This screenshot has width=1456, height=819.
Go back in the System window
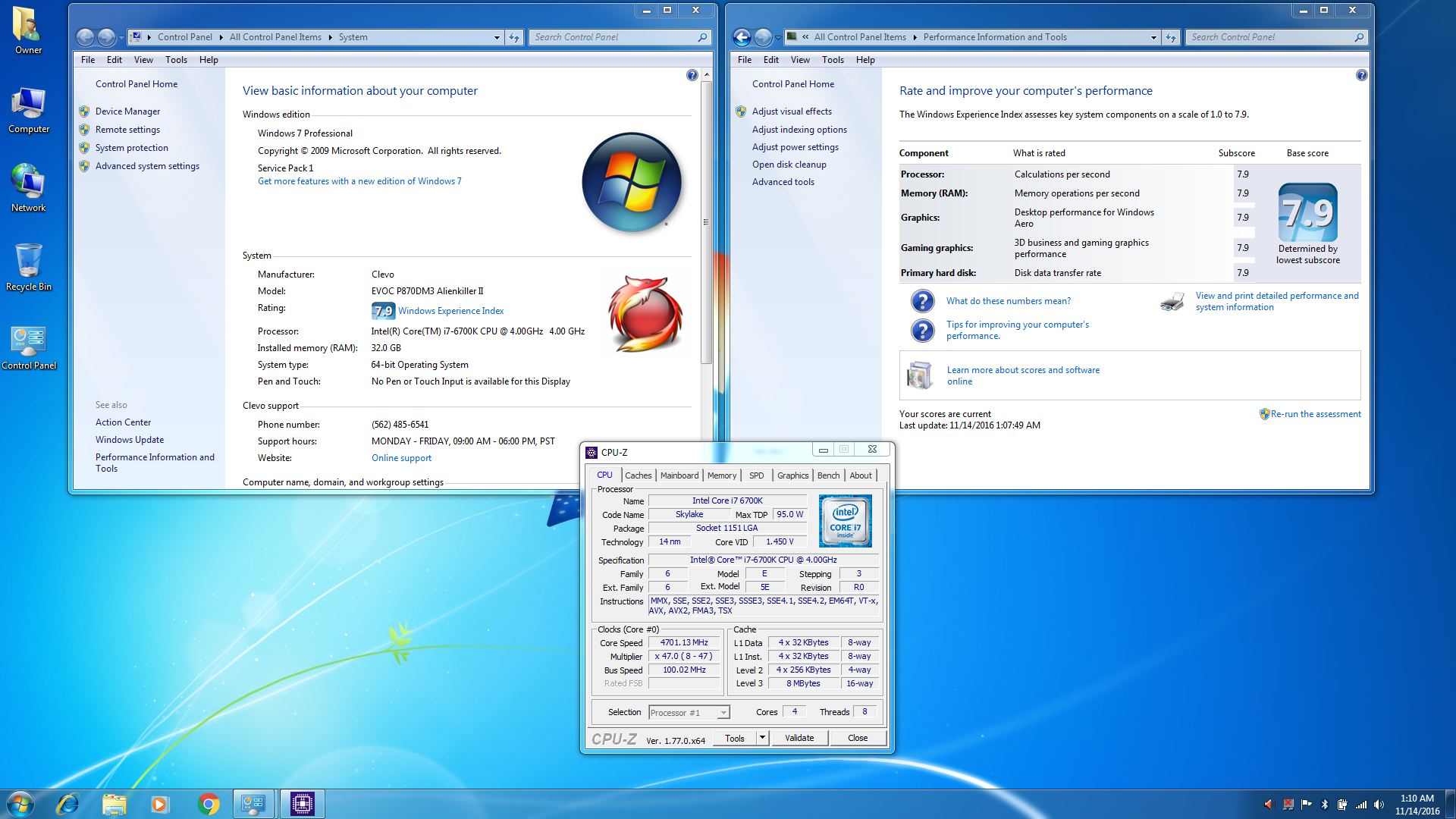click(85, 37)
